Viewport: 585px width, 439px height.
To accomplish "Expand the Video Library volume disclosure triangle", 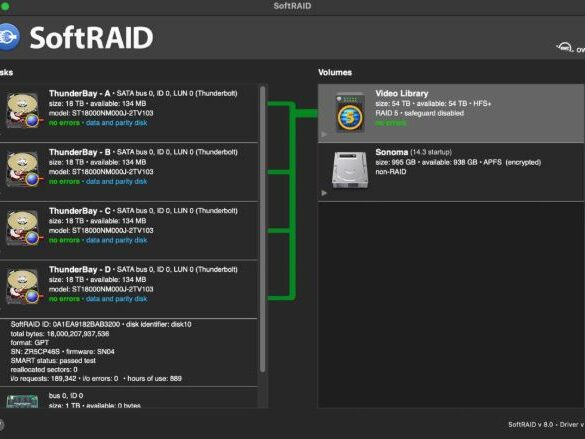I will 324,134.
